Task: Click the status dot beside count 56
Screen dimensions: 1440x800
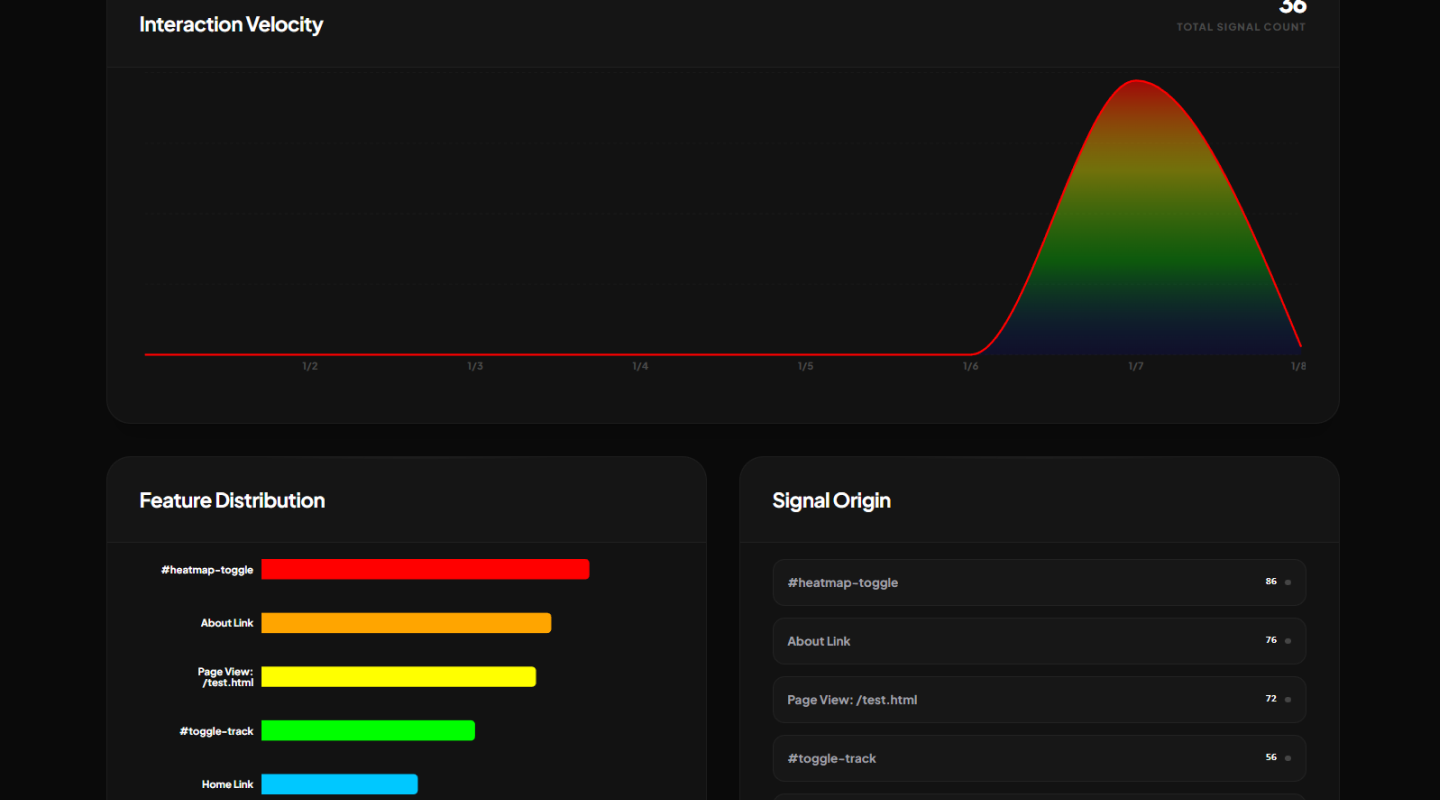Action: coord(1287,758)
